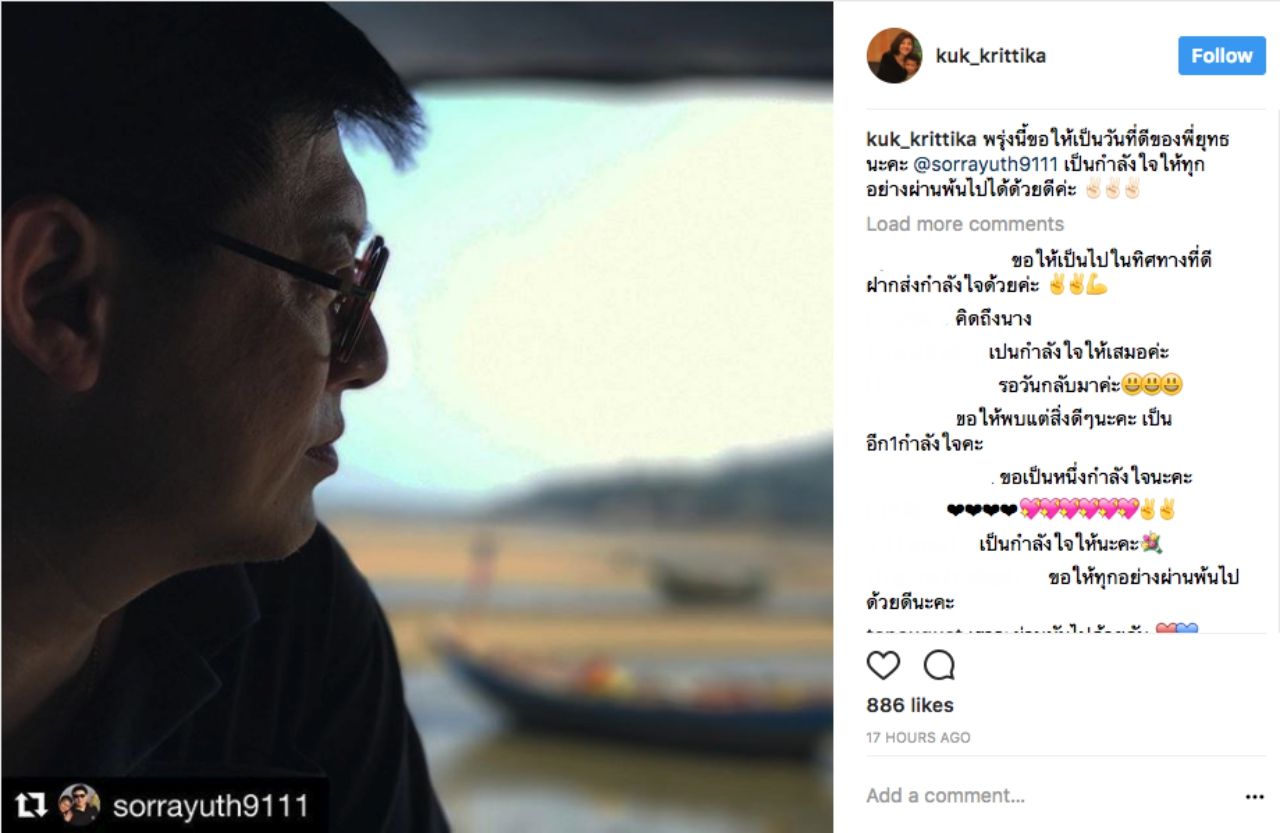Viewport: 1280px width, 833px height.
Task: View the 886 likes list
Action: pyautogui.click(x=910, y=705)
